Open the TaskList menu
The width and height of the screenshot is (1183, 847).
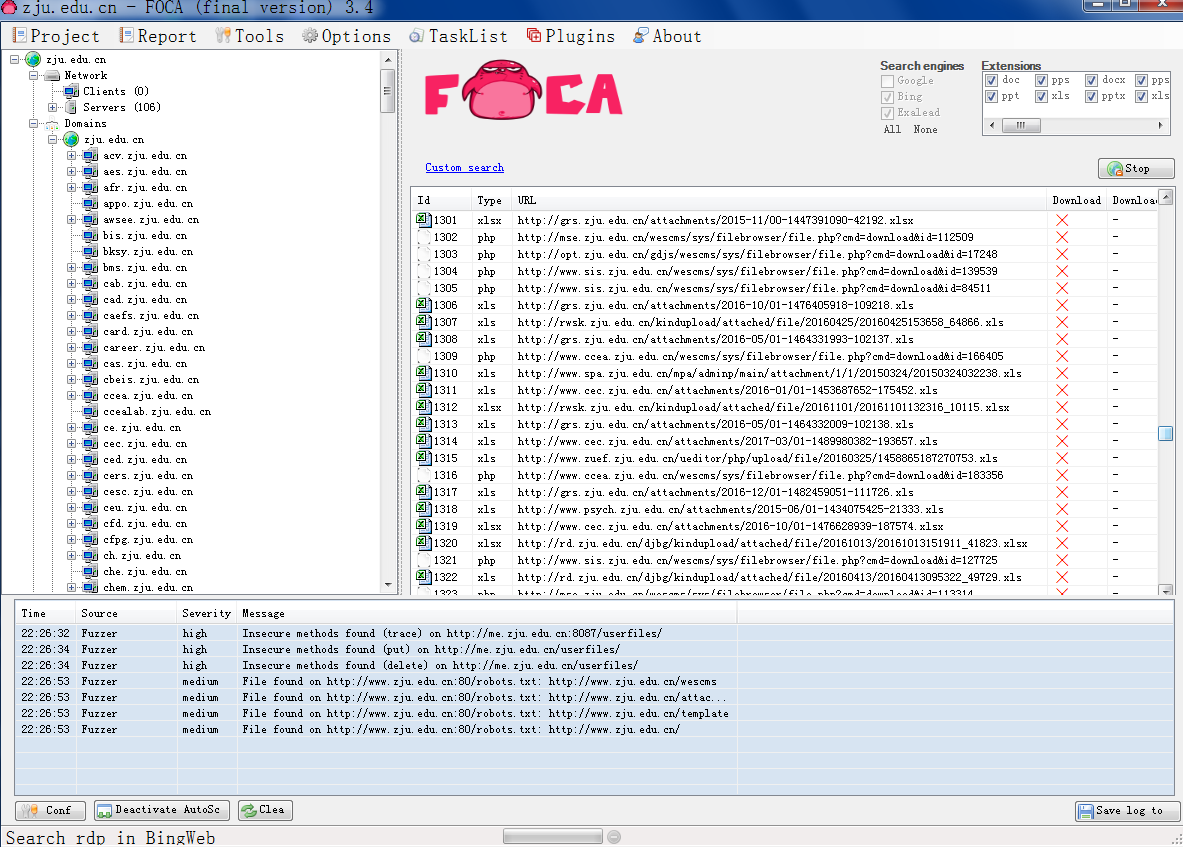tap(459, 36)
